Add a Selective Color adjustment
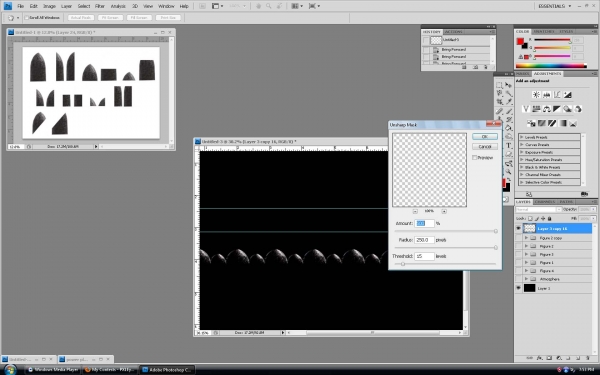This screenshot has height=375, width=600. coord(573,123)
